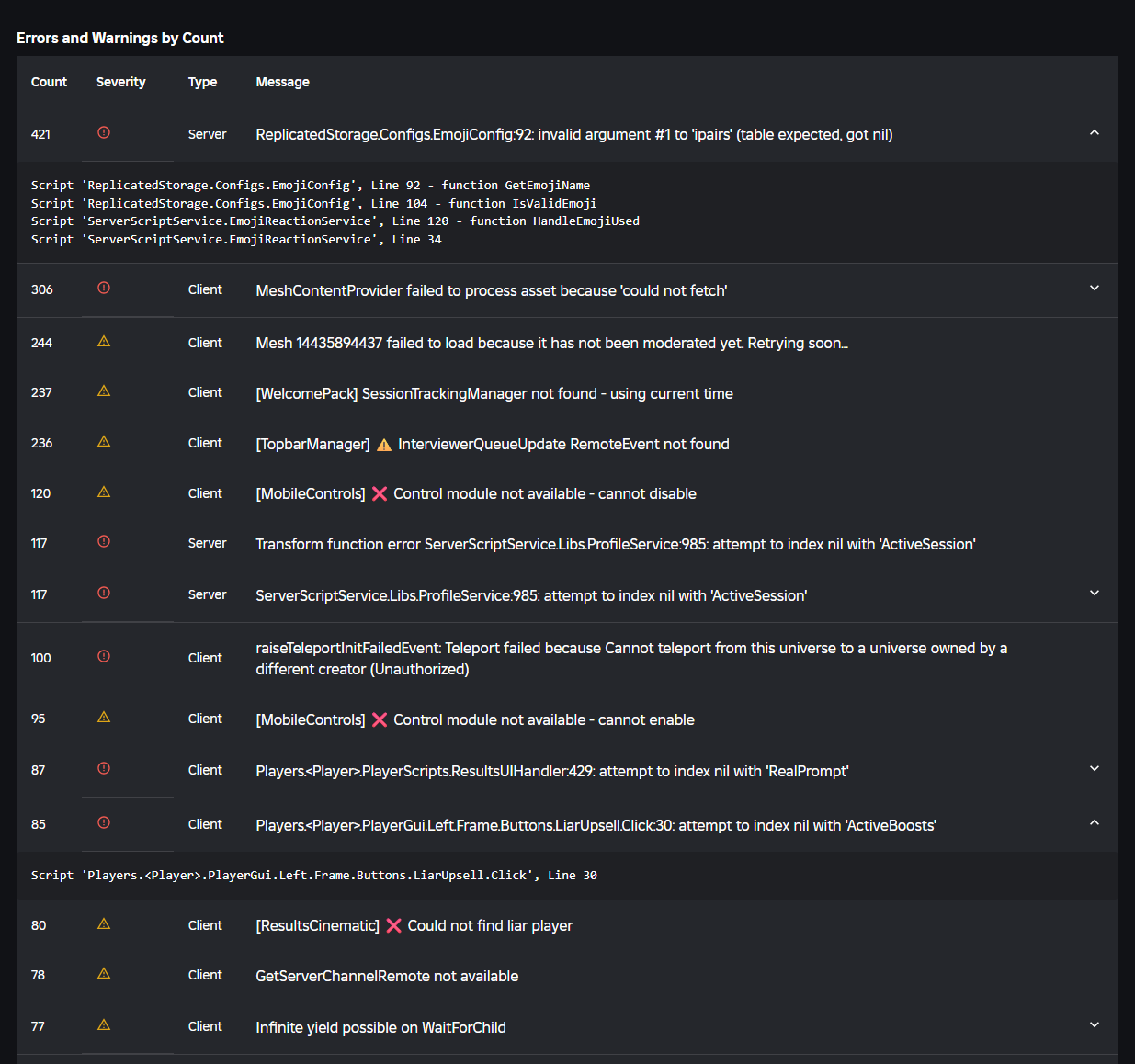Click the warning triangle on the Mesh 14435894437 row
The image size is (1135, 1064).
(x=104, y=342)
